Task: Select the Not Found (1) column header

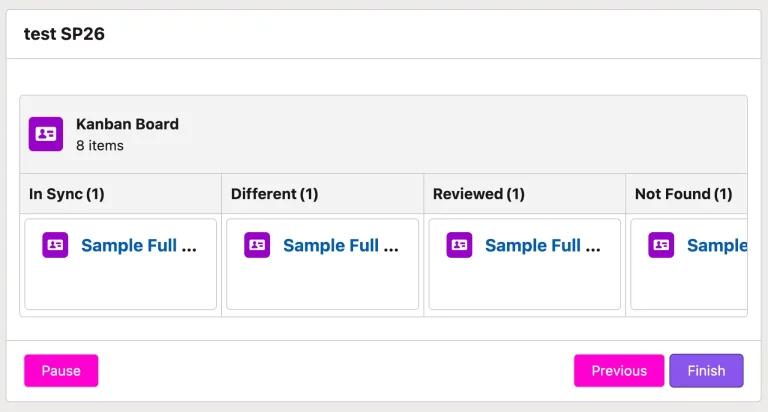Action: point(683,194)
